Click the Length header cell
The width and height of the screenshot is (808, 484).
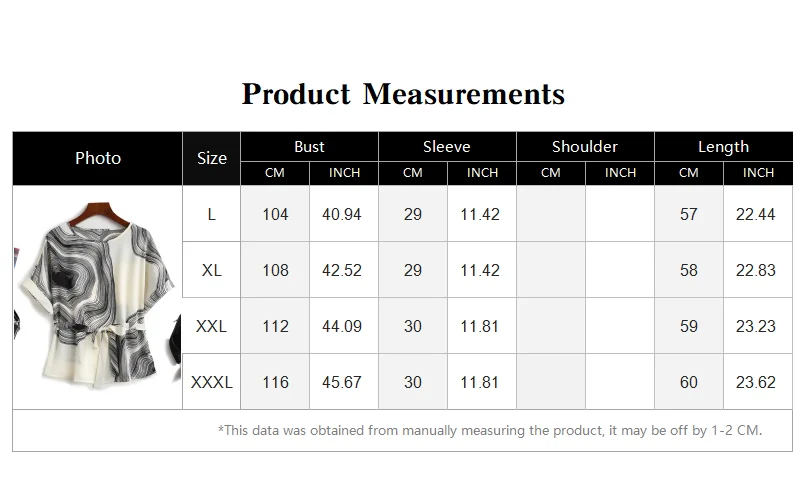(723, 147)
